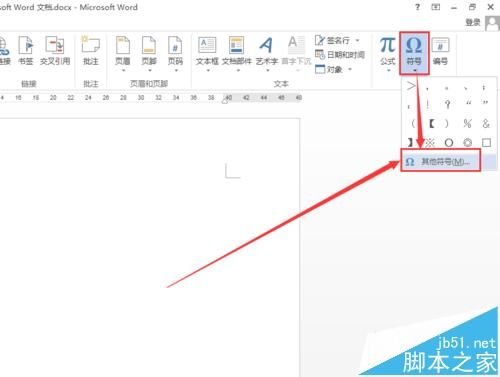
Task: Insert the hollow square □ symbol
Action: point(486,143)
